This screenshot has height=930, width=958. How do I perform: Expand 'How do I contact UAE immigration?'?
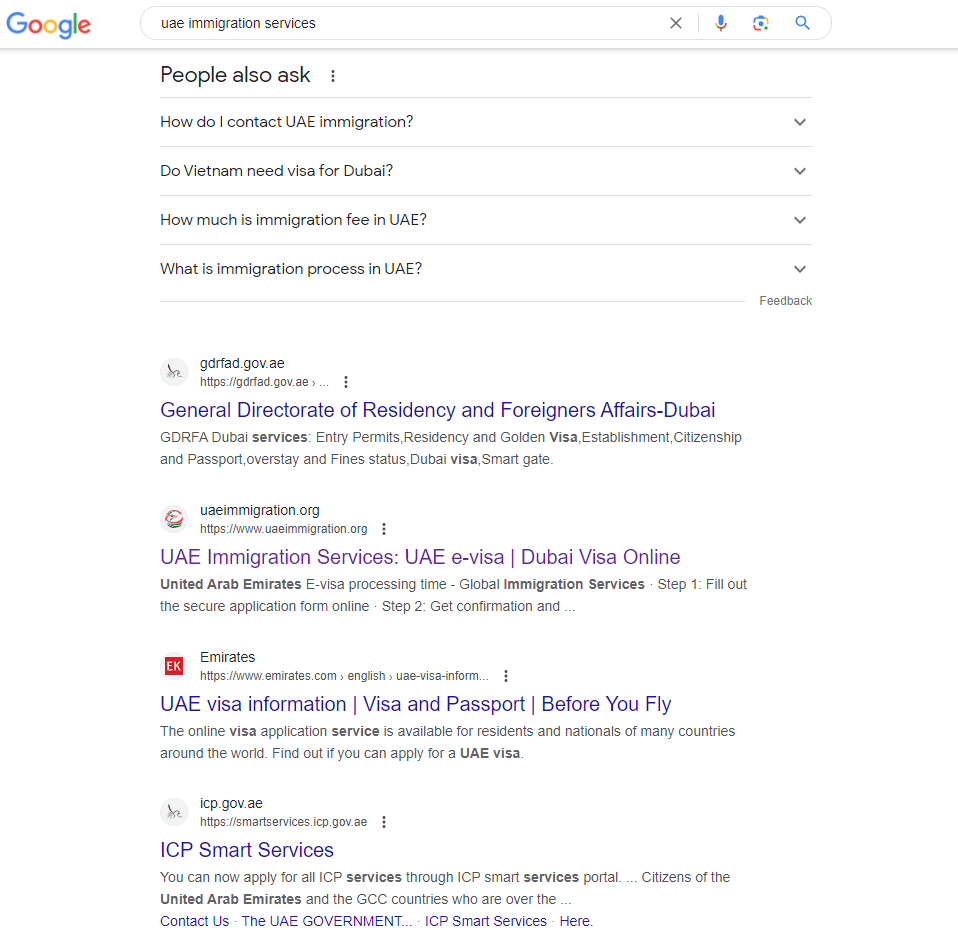(799, 121)
